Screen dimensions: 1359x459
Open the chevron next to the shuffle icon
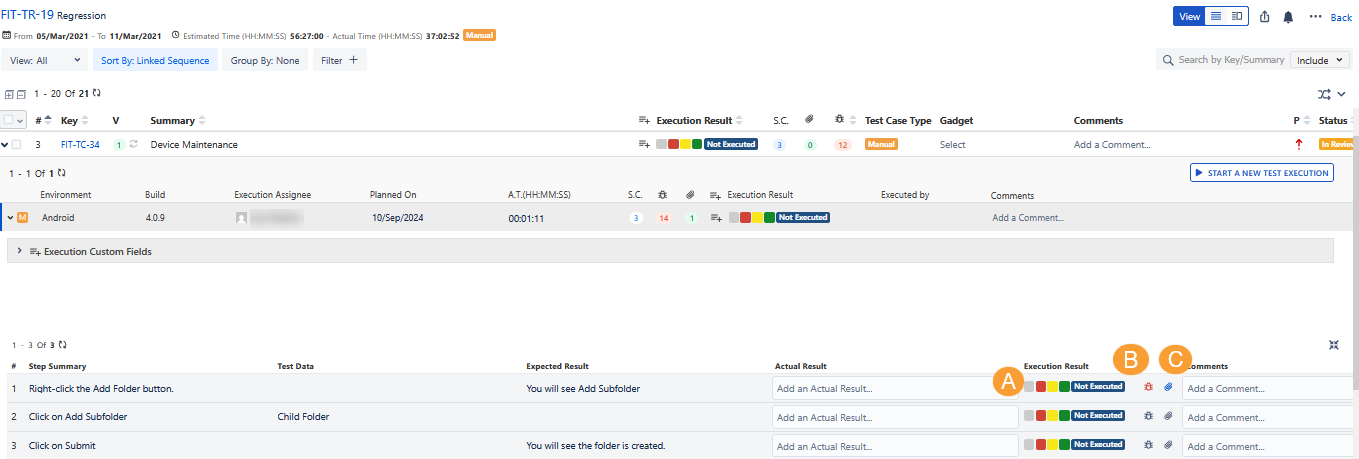click(x=1342, y=94)
